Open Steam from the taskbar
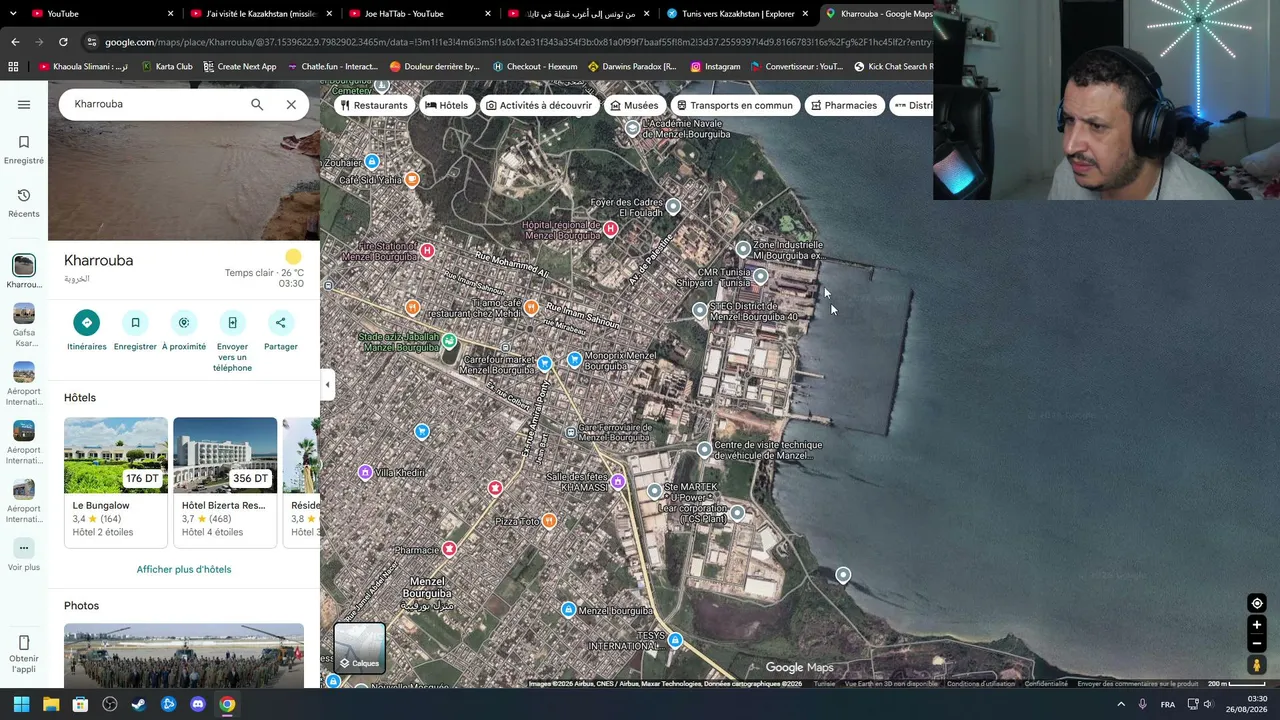This screenshot has height=720, width=1280. [x=139, y=704]
